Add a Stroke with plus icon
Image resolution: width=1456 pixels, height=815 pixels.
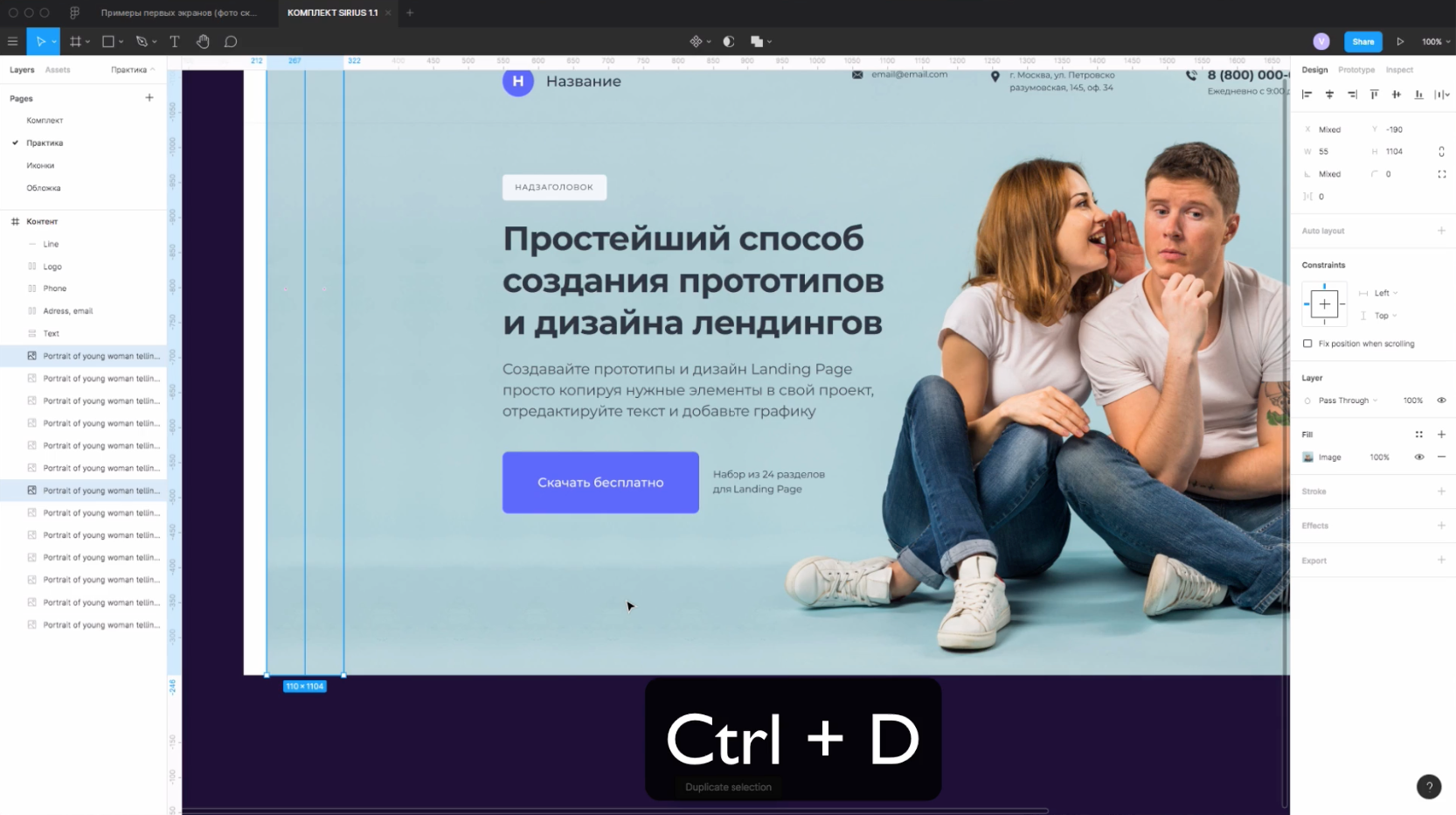click(1441, 491)
